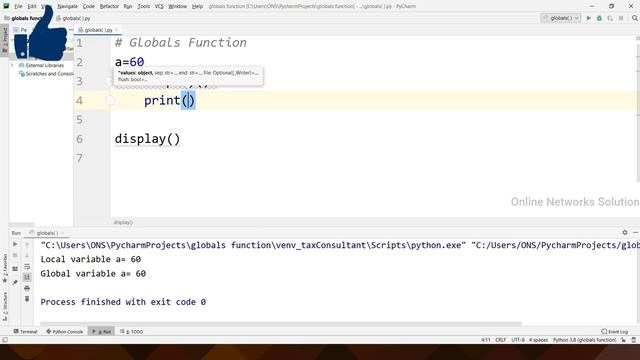The height and width of the screenshot is (360, 640).
Task: Open the Edit menu
Action: (32, 6)
